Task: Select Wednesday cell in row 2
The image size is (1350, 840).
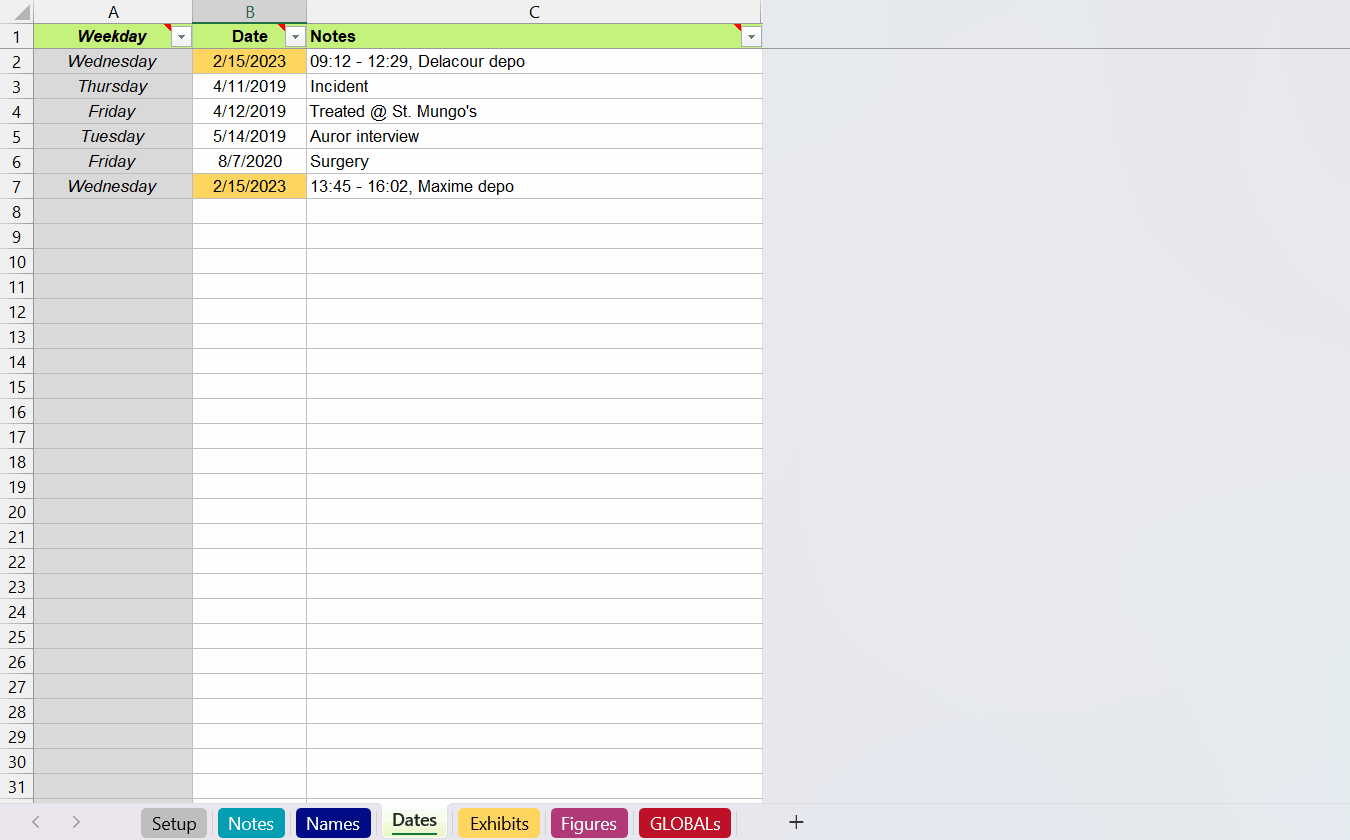Action: [x=113, y=61]
